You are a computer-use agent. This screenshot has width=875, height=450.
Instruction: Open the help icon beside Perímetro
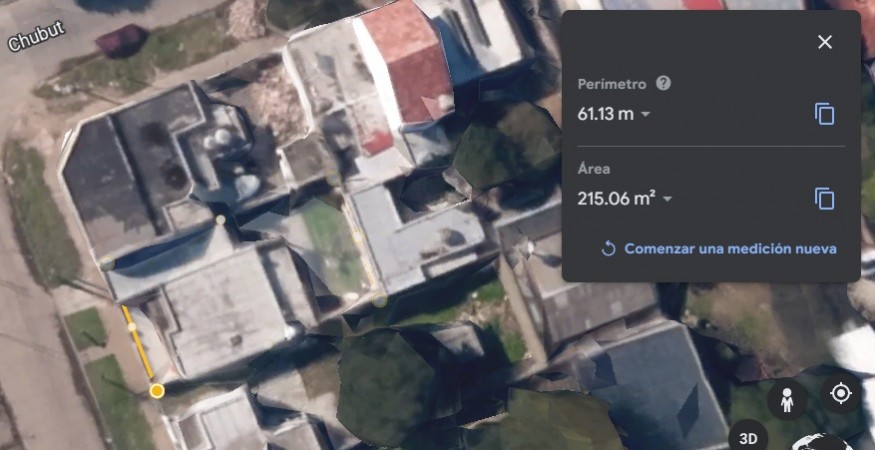pyautogui.click(x=663, y=84)
